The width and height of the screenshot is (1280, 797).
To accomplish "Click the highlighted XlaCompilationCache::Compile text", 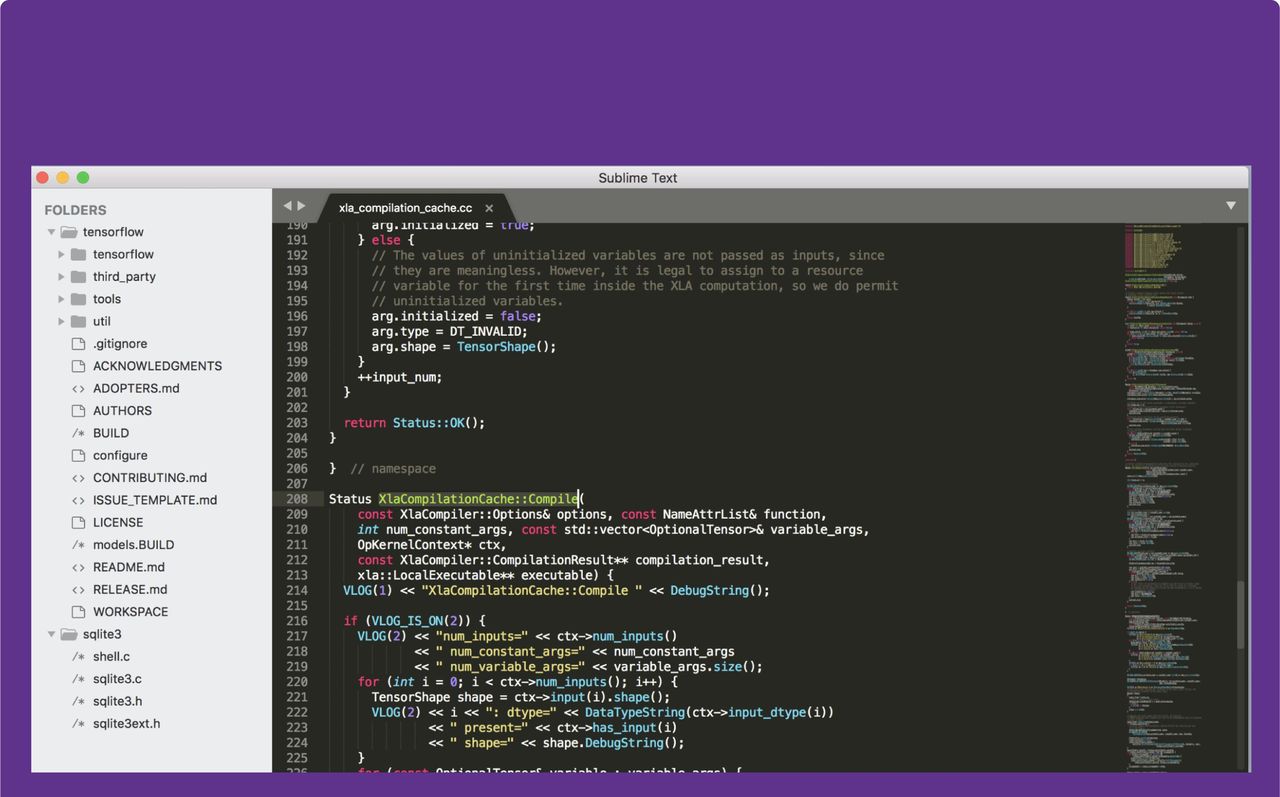I will pos(478,499).
